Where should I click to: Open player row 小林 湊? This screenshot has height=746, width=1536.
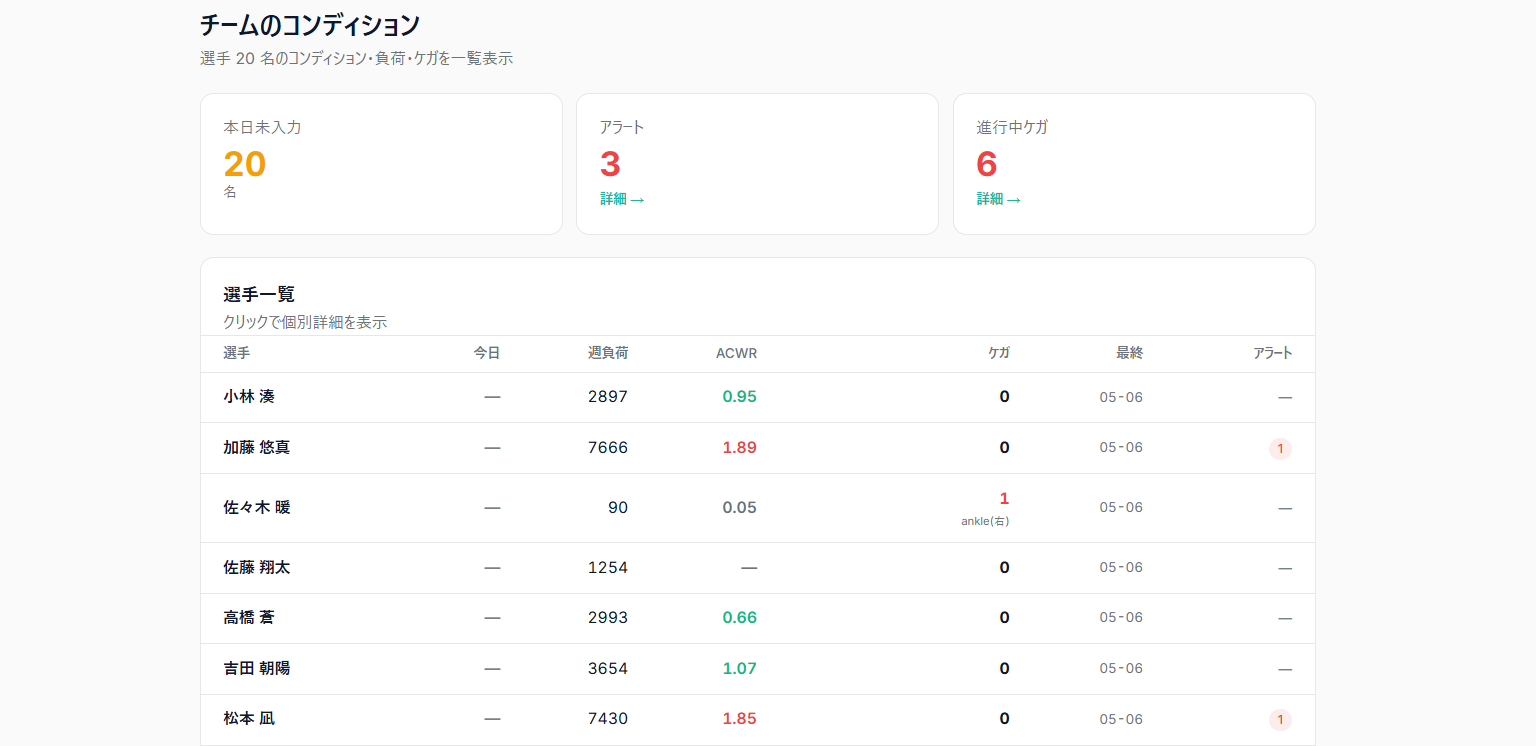757,397
